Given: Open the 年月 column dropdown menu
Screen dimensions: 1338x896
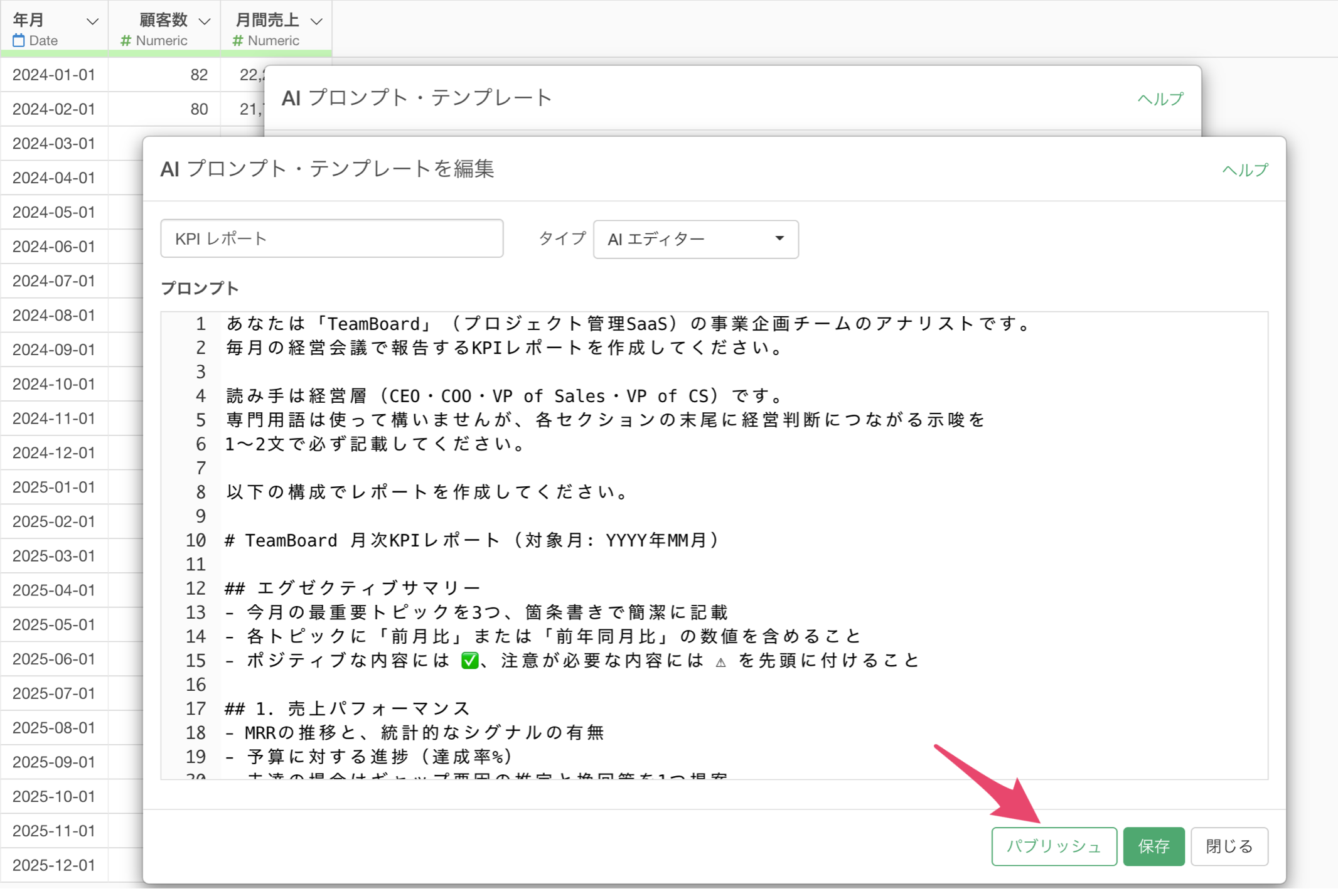Looking at the screenshot, I should point(92,21).
